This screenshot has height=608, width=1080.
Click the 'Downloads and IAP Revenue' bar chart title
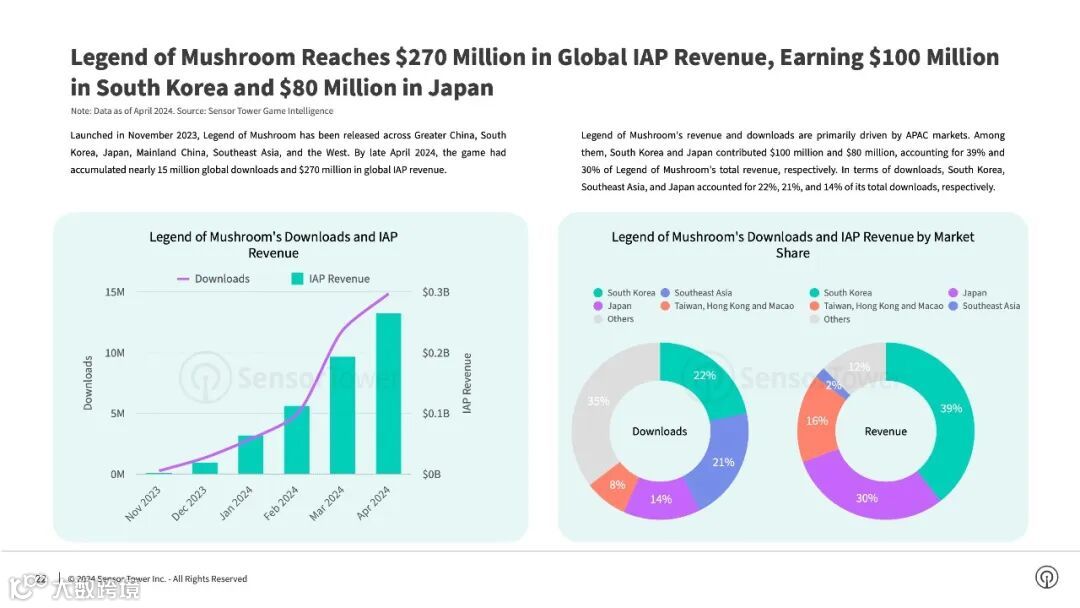pyautogui.click(x=273, y=244)
